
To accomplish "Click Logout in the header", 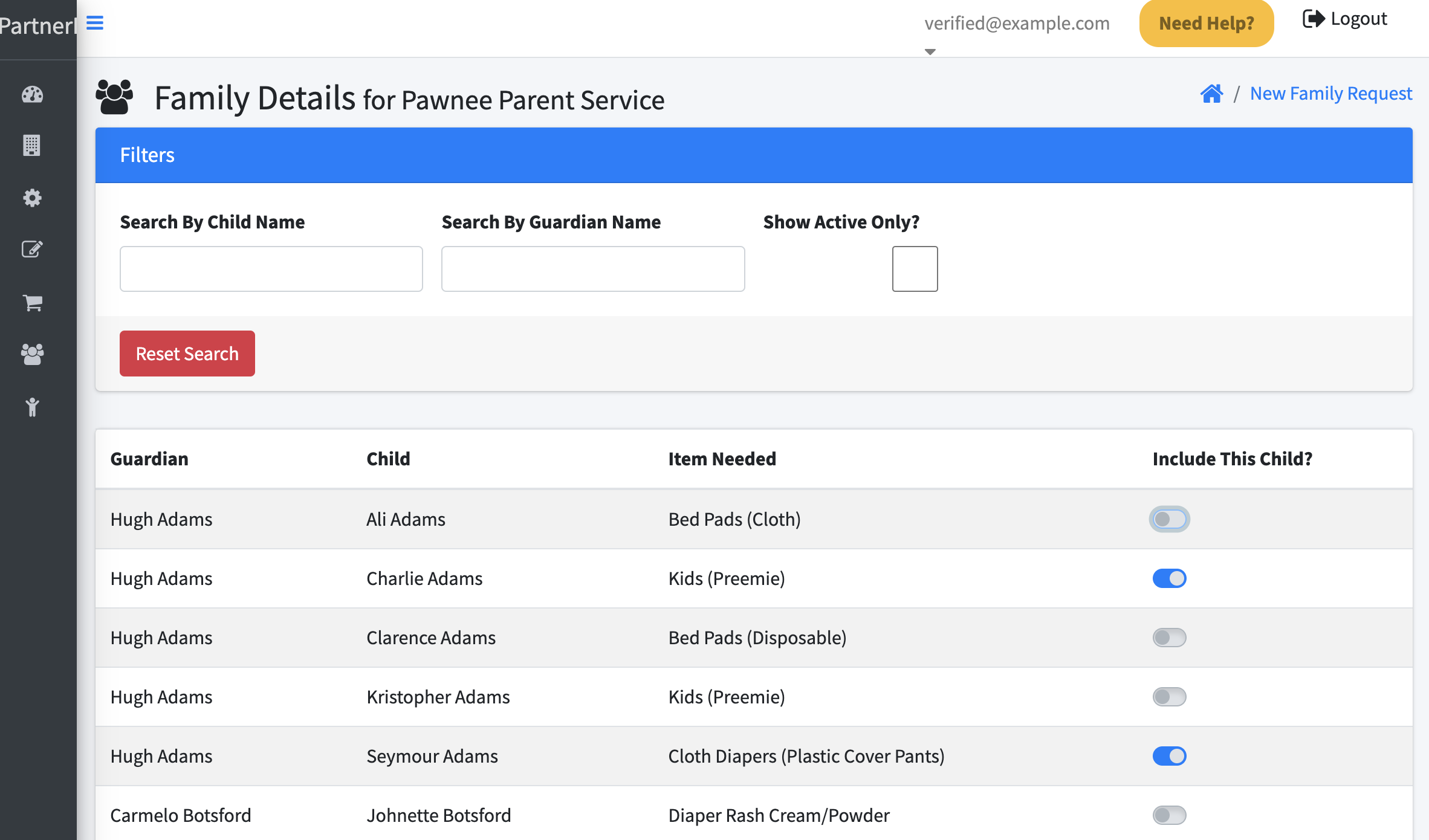I will tap(1345, 19).
